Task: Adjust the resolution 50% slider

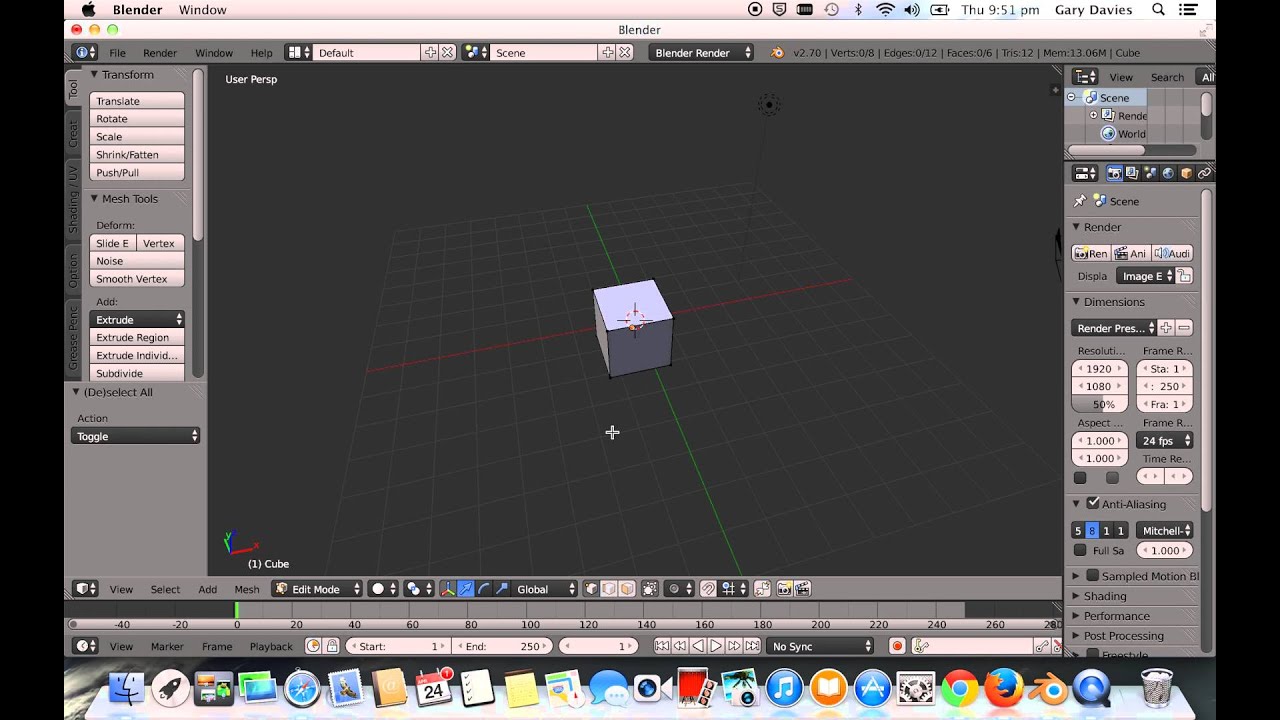Action: [1100, 404]
